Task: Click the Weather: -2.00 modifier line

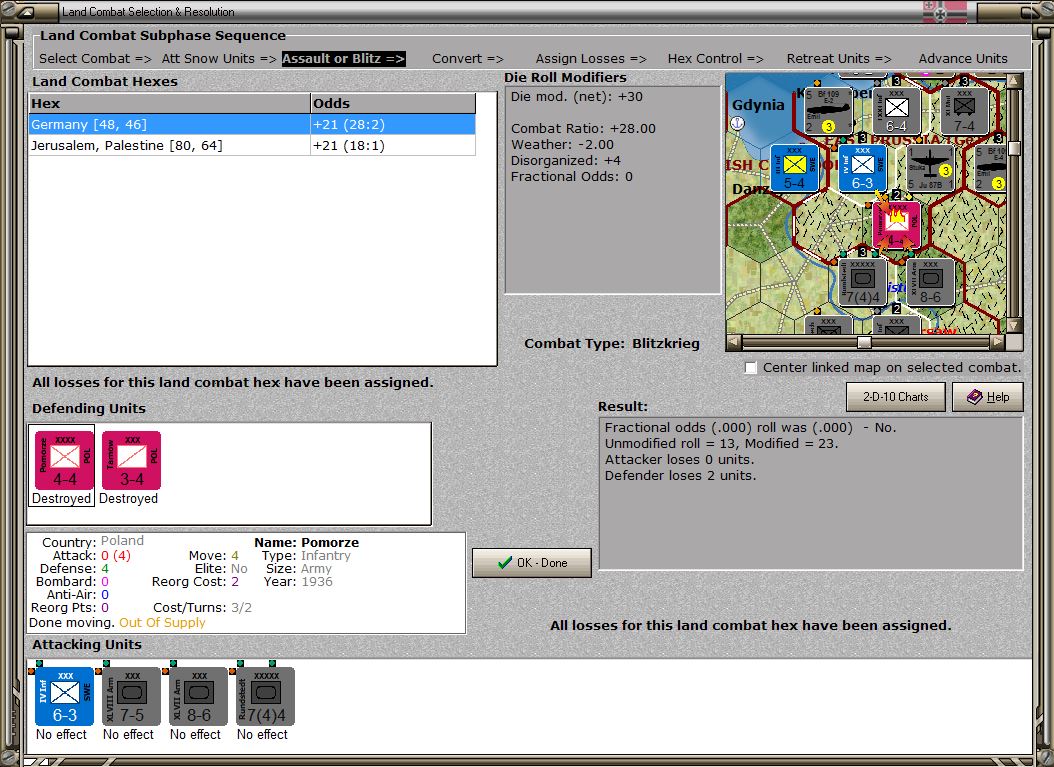Action: (562, 145)
